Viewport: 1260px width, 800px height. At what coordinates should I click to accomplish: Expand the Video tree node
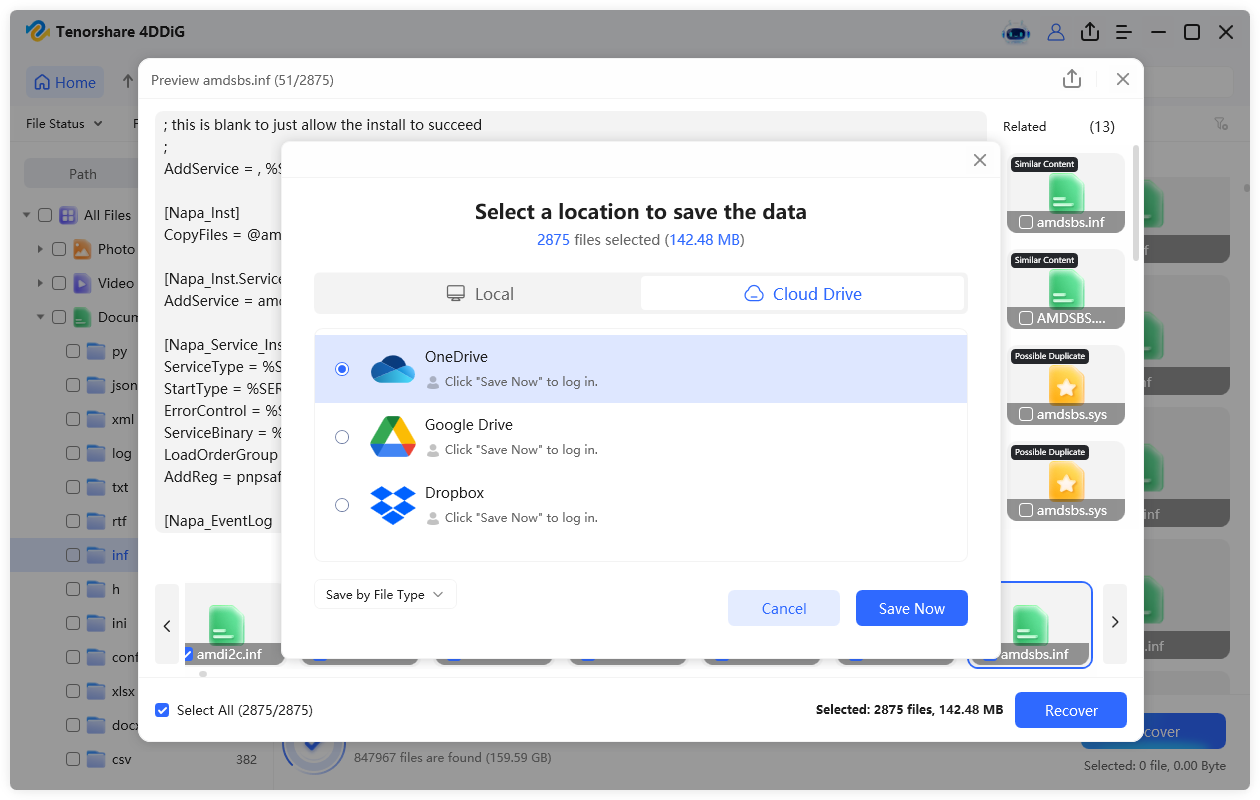pyautogui.click(x=40, y=283)
